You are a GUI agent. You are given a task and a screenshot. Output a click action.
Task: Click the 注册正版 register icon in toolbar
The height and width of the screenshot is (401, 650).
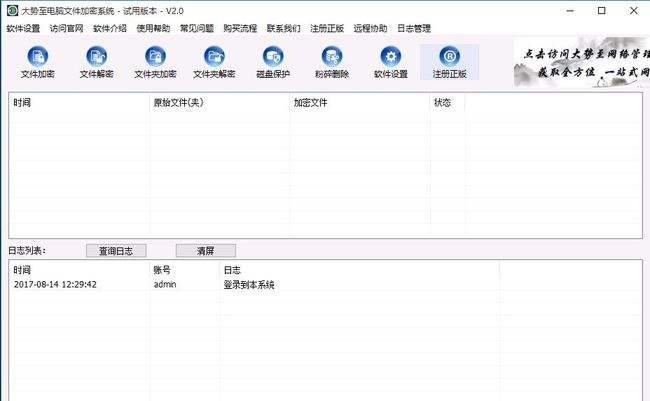450,62
